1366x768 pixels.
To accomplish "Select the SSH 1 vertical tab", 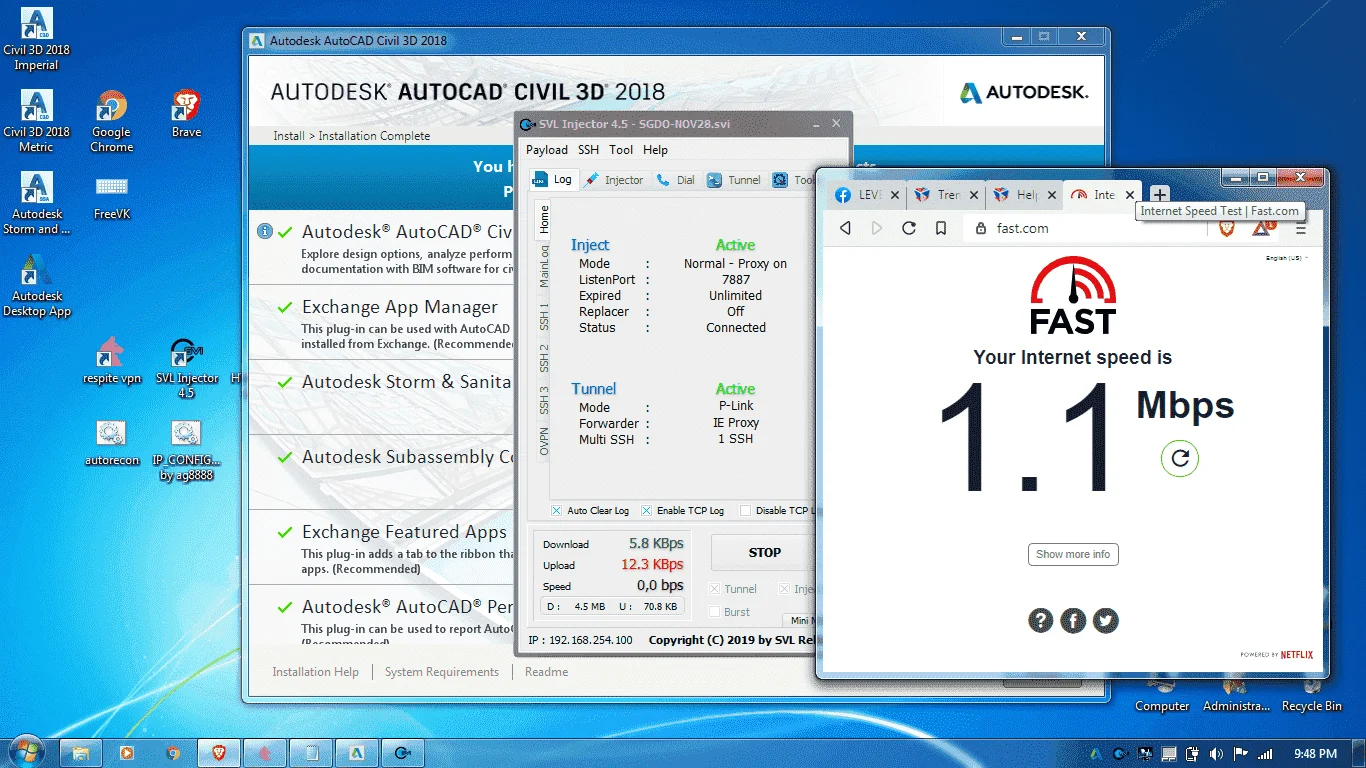I will click(543, 316).
